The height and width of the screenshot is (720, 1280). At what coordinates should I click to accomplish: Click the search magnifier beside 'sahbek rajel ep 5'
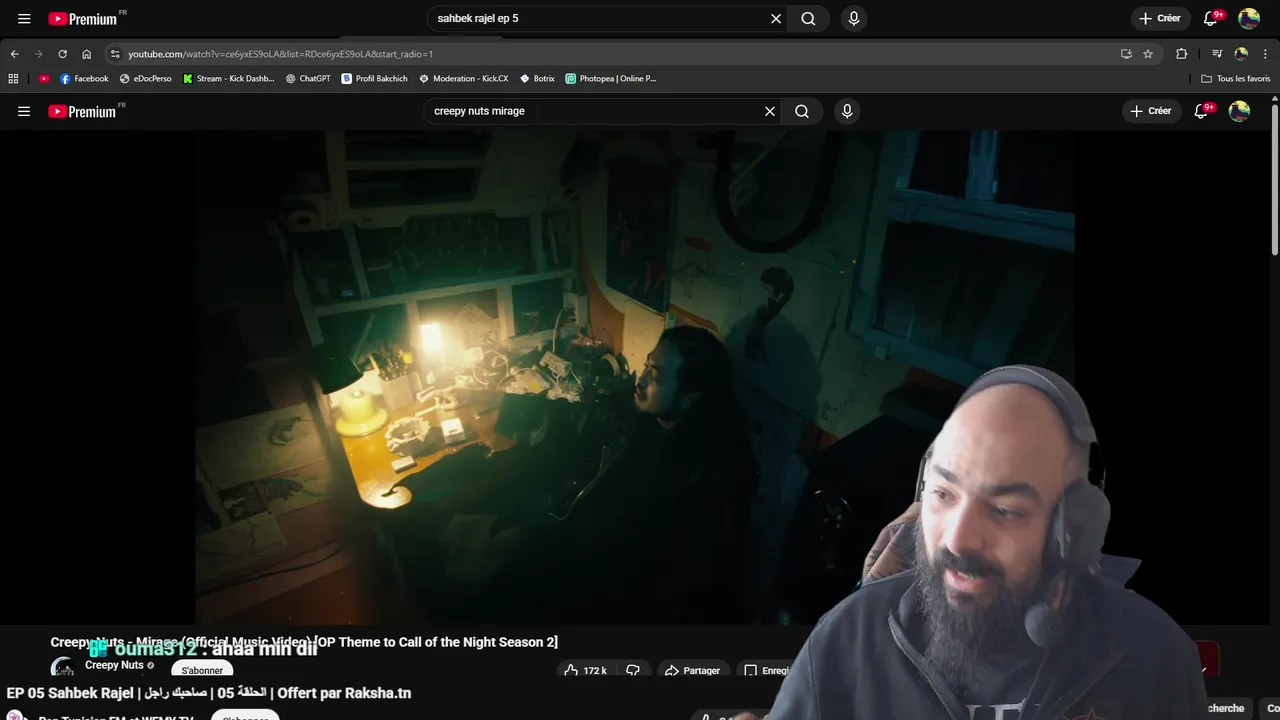pos(808,18)
